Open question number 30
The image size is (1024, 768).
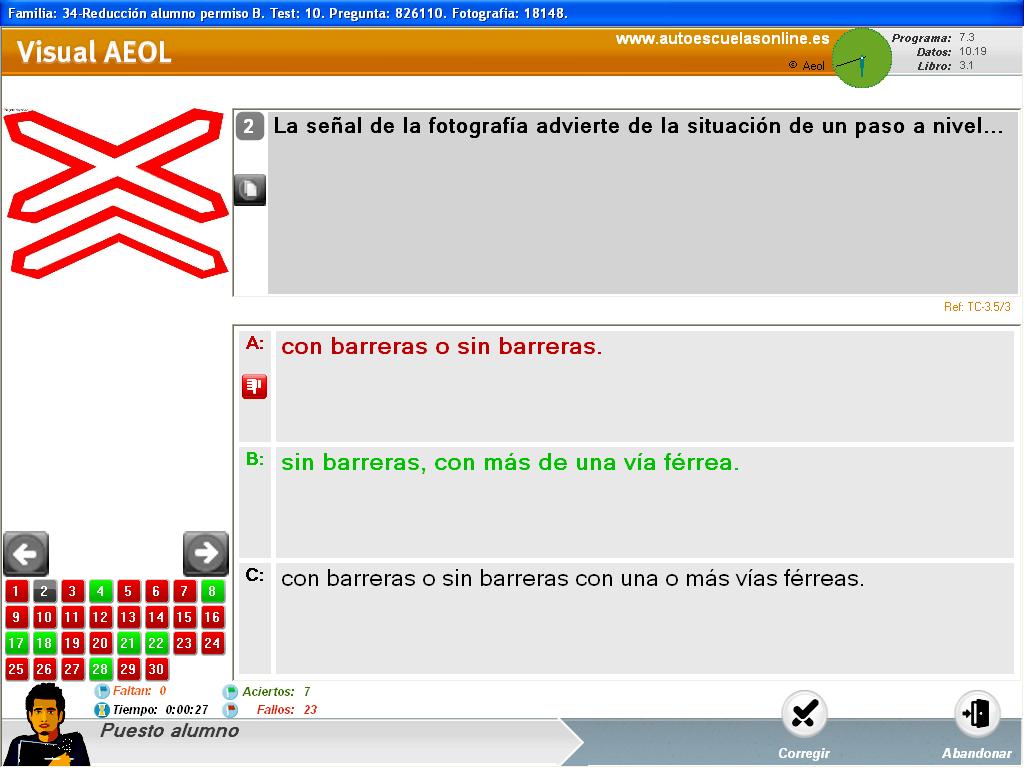pos(156,669)
